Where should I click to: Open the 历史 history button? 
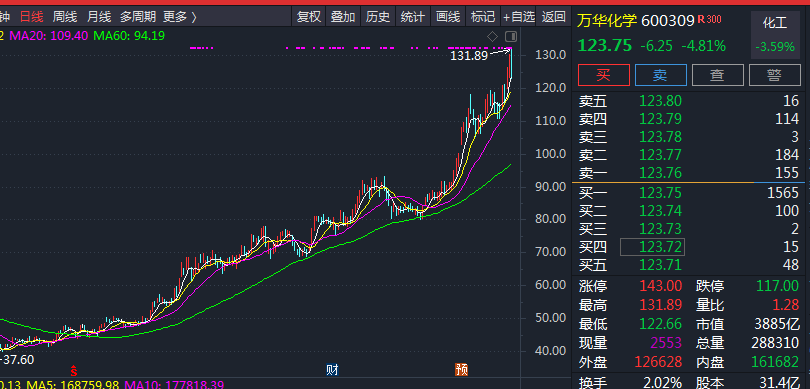coord(378,17)
